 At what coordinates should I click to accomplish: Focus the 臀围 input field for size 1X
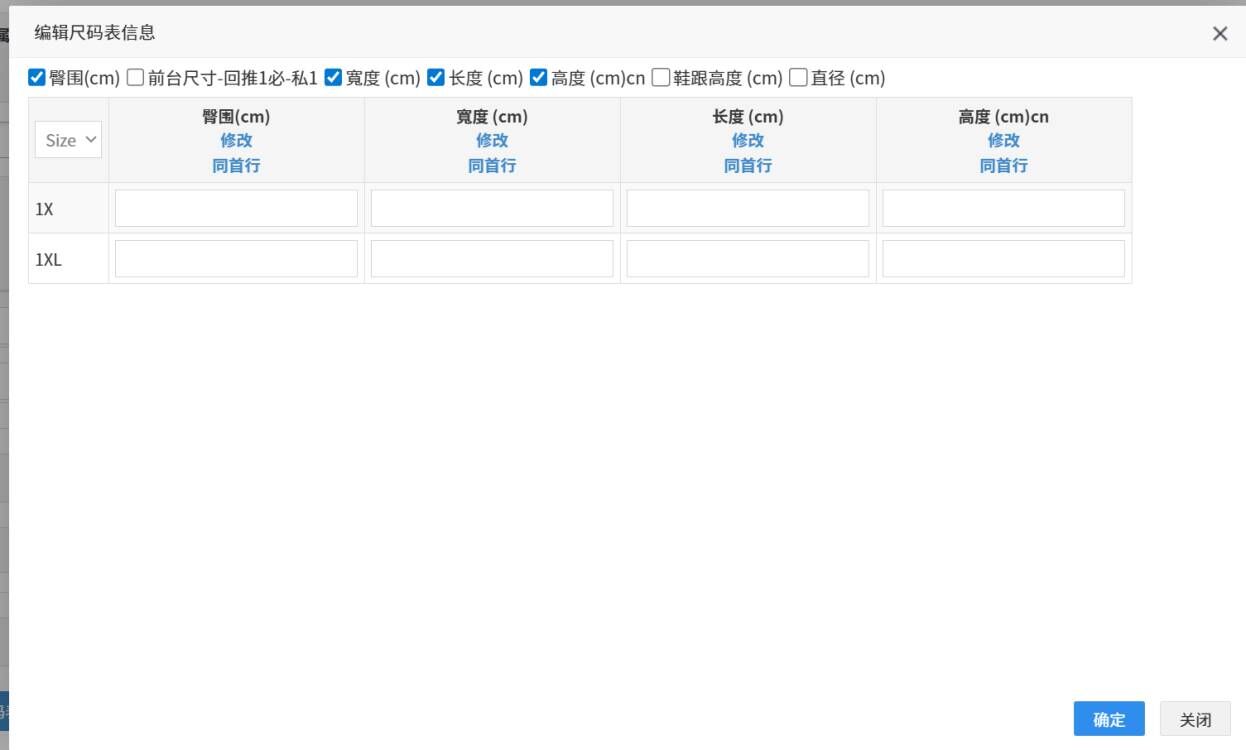point(236,208)
